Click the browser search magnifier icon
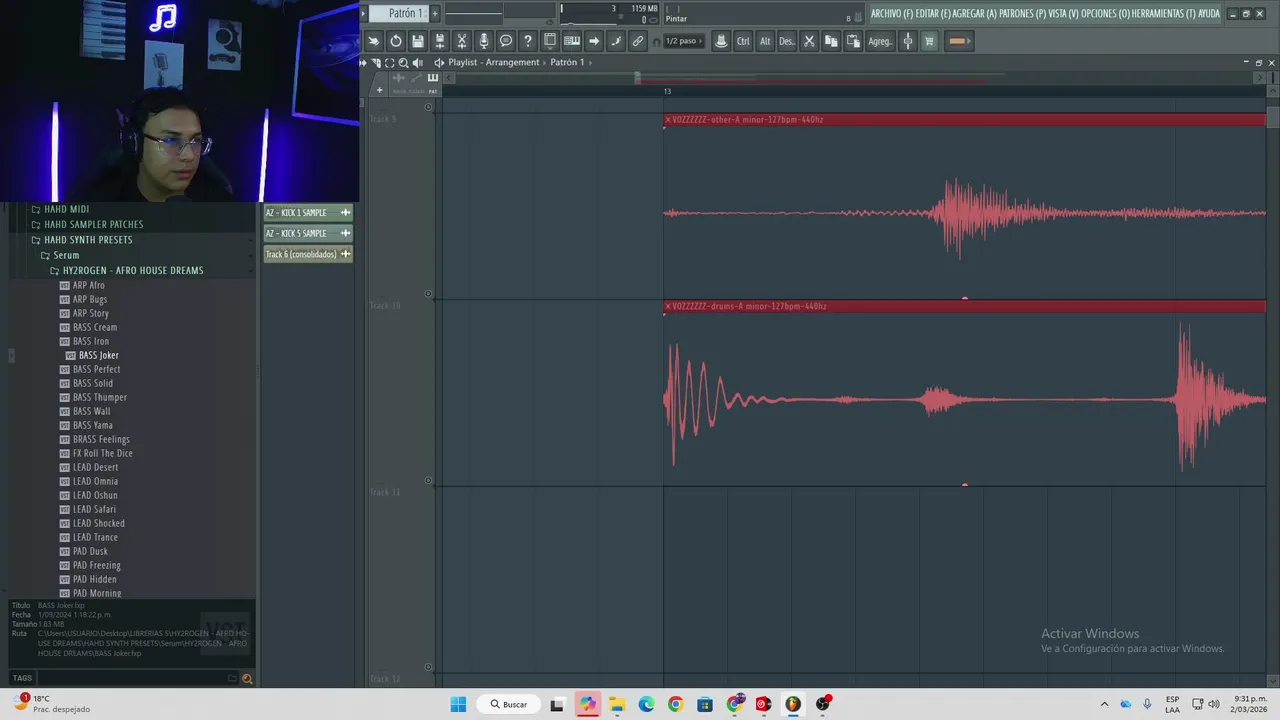 (247, 678)
